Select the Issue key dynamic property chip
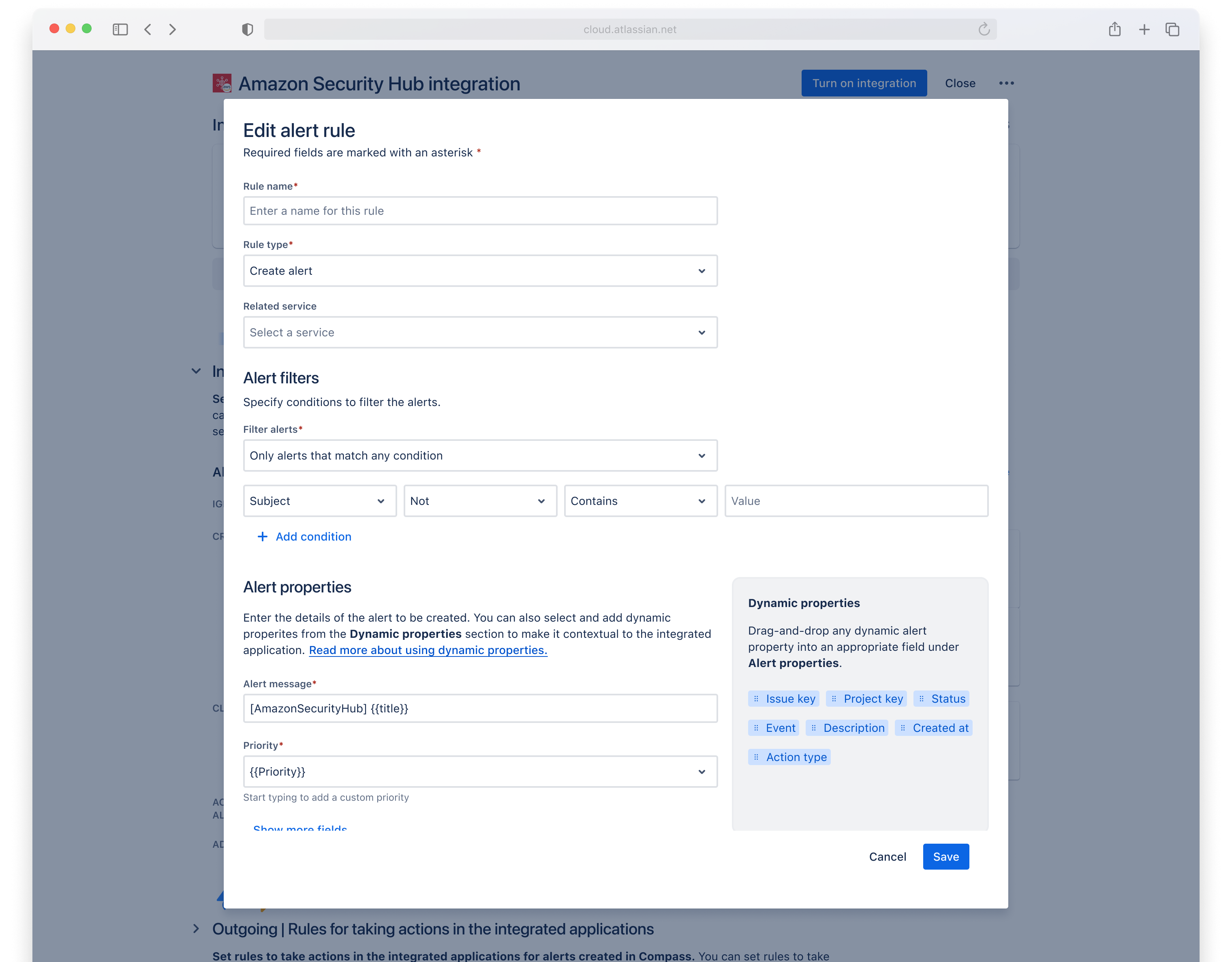The height and width of the screenshot is (962, 1232). (783, 699)
